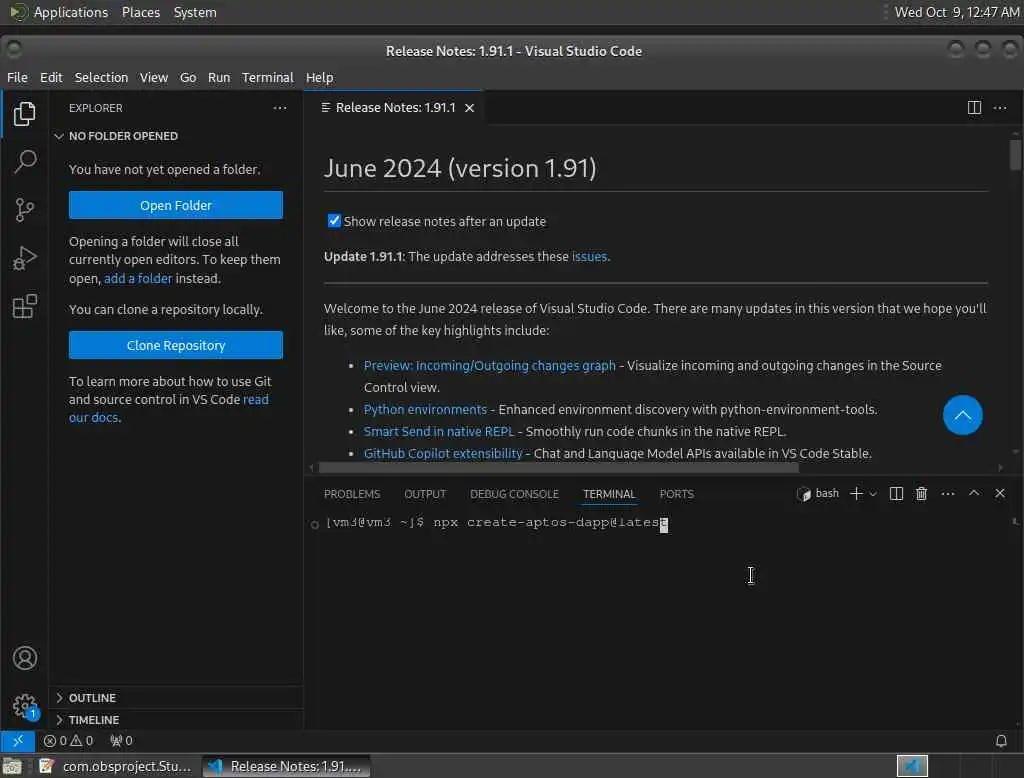Collapse the No Folder Opened section
1024x778 pixels.
click(x=123, y=136)
